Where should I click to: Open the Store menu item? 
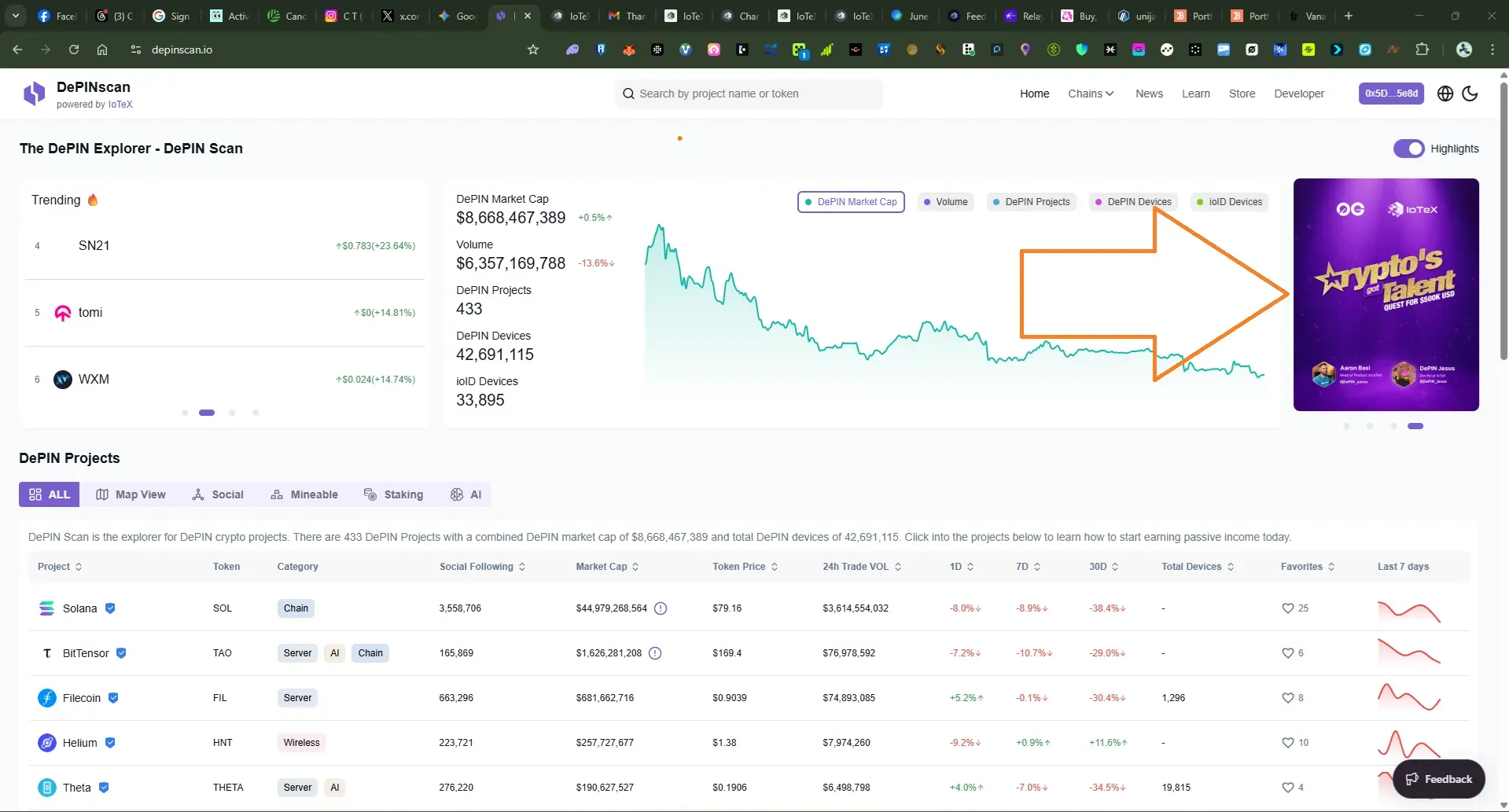[x=1242, y=94]
